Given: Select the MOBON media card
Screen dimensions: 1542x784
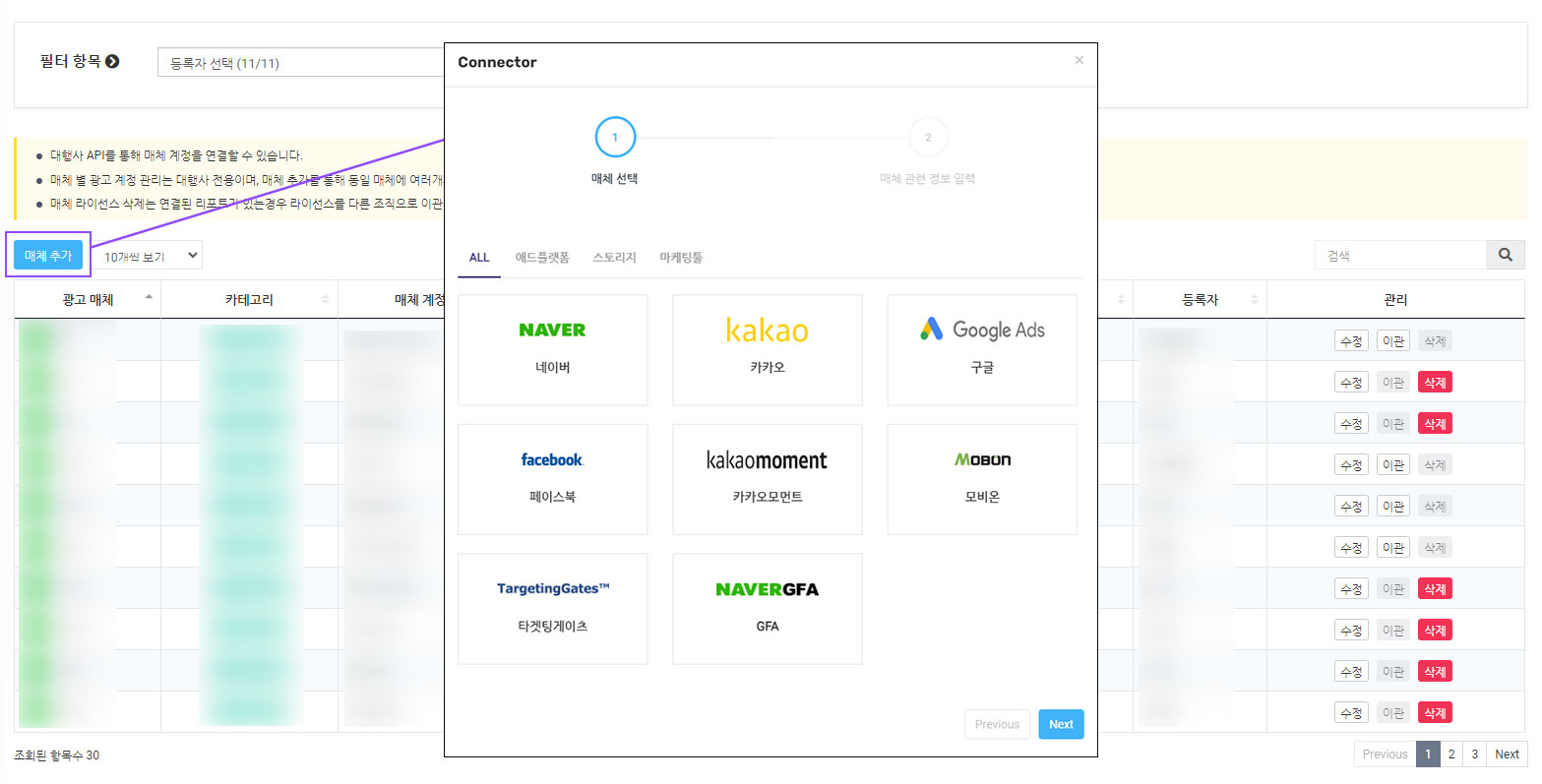Looking at the screenshot, I should (982, 479).
